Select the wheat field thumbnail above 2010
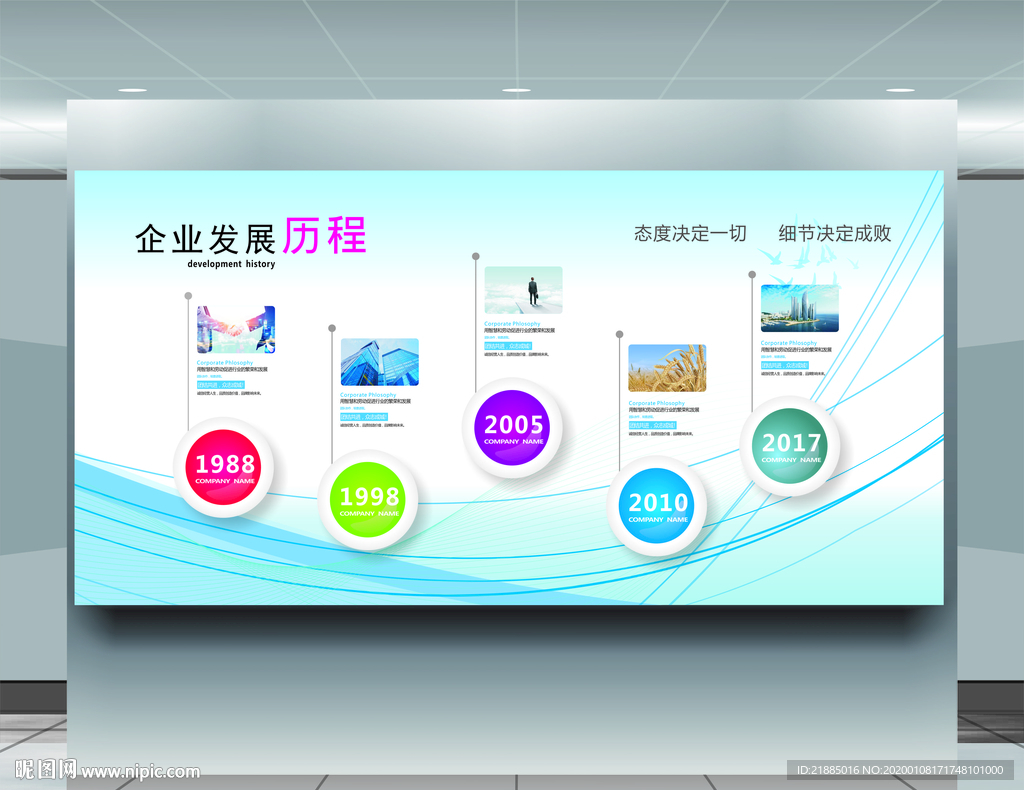This screenshot has width=1024, height=790. pos(667,368)
